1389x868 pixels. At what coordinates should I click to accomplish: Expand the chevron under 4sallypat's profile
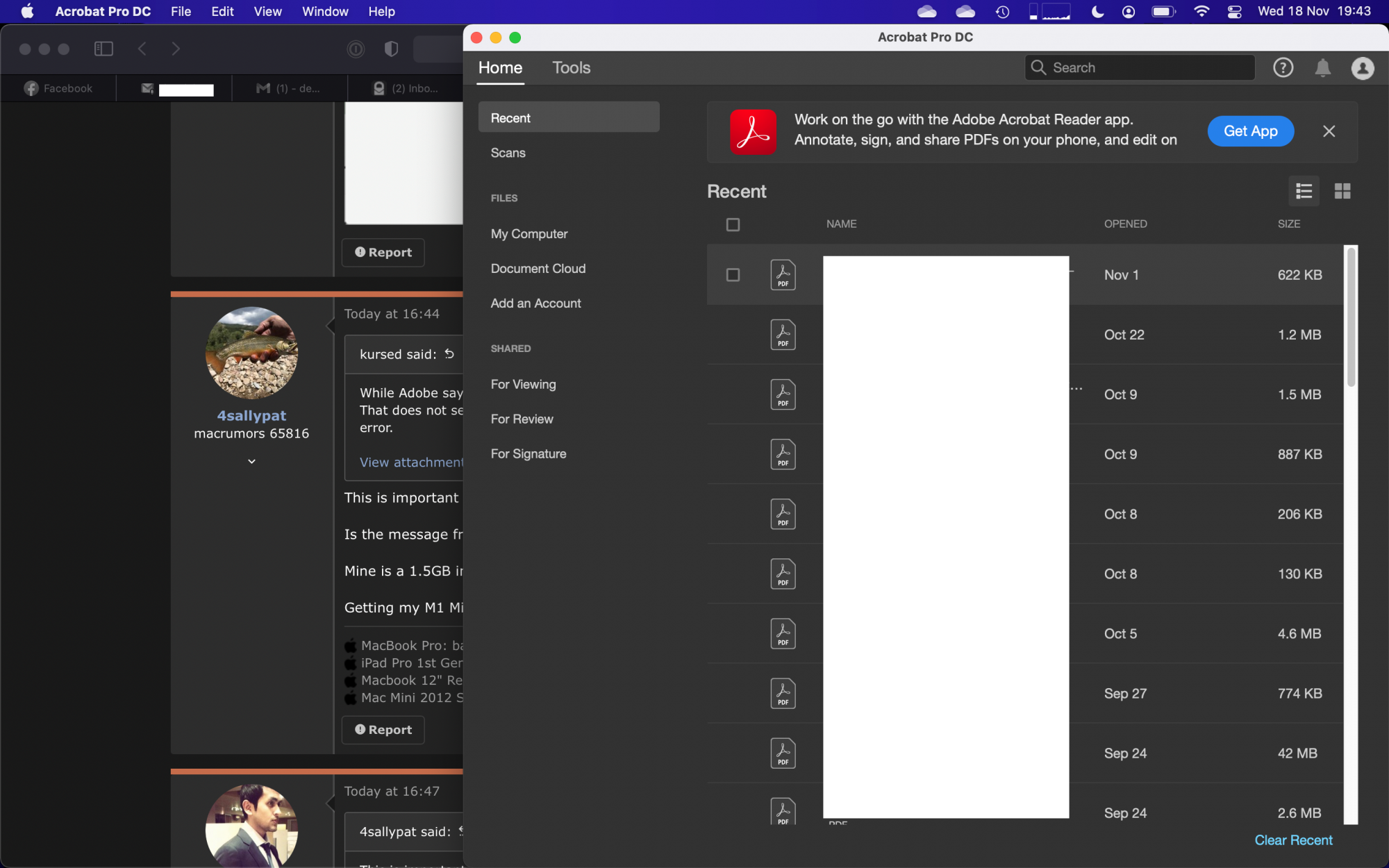(251, 461)
